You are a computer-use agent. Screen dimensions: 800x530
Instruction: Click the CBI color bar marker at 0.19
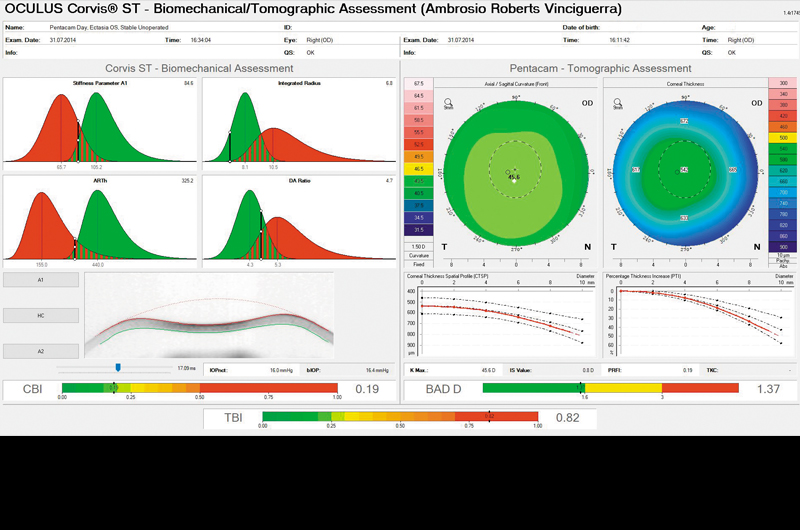pyautogui.click(x=114, y=388)
